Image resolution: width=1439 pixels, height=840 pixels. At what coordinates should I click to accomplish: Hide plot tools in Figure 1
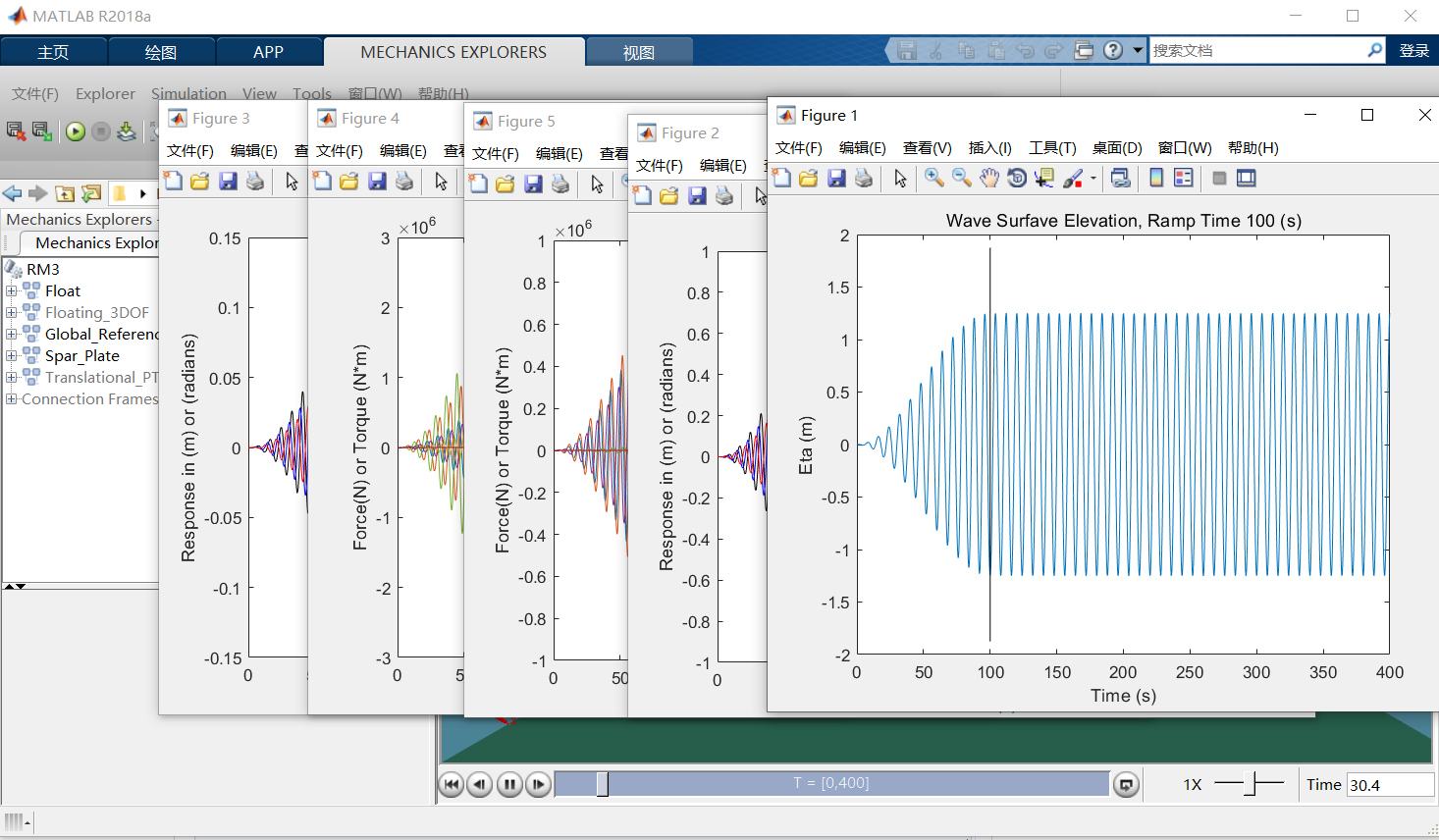(1219, 178)
